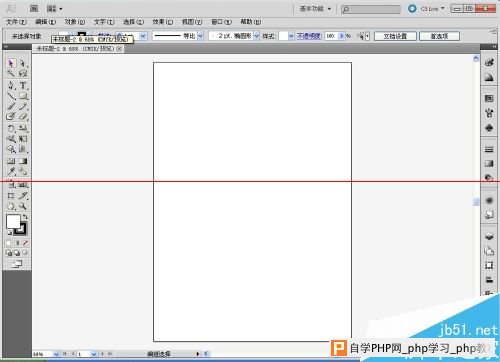Click the white fill color swatch
The width and height of the screenshot is (500, 362).
(13, 221)
